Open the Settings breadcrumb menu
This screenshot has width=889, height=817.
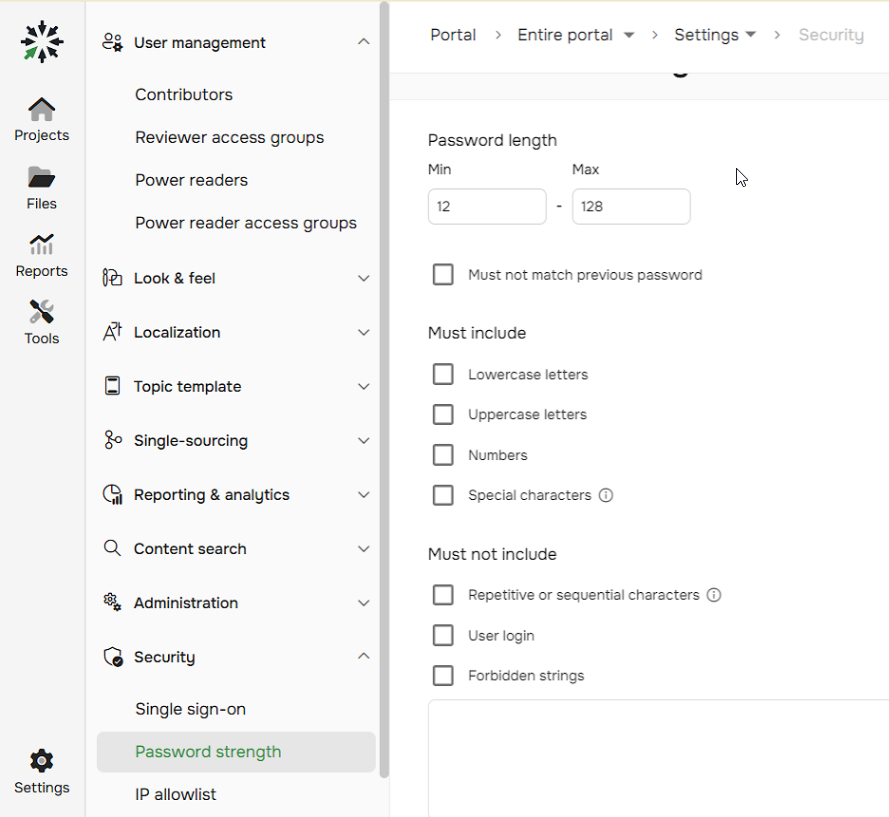click(x=750, y=34)
